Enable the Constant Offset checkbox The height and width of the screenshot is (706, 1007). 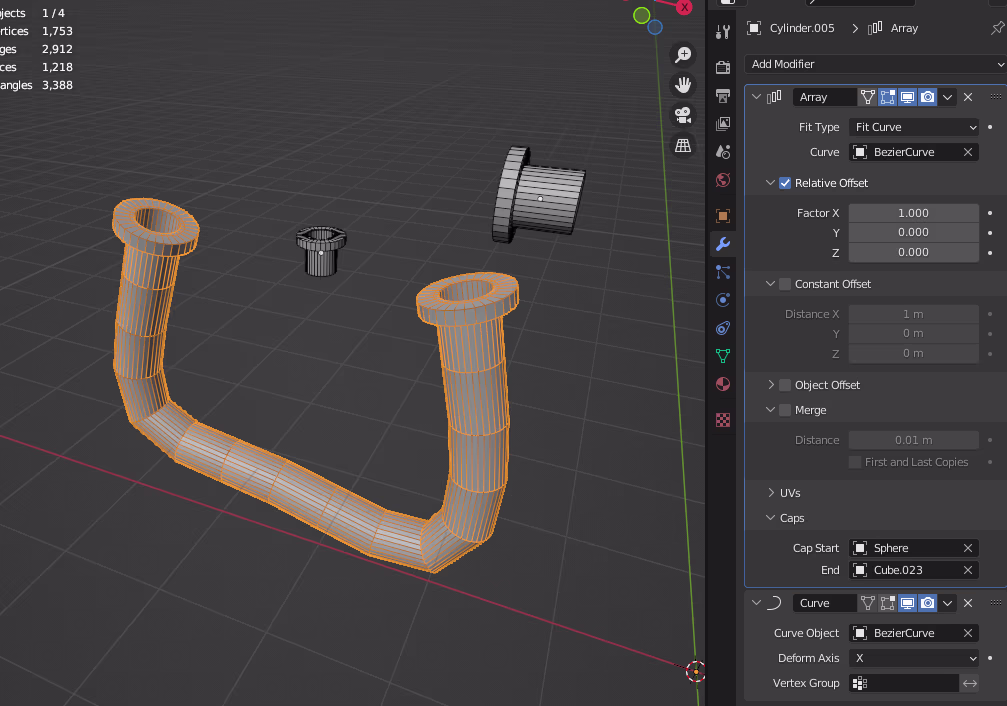pos(785,284)
